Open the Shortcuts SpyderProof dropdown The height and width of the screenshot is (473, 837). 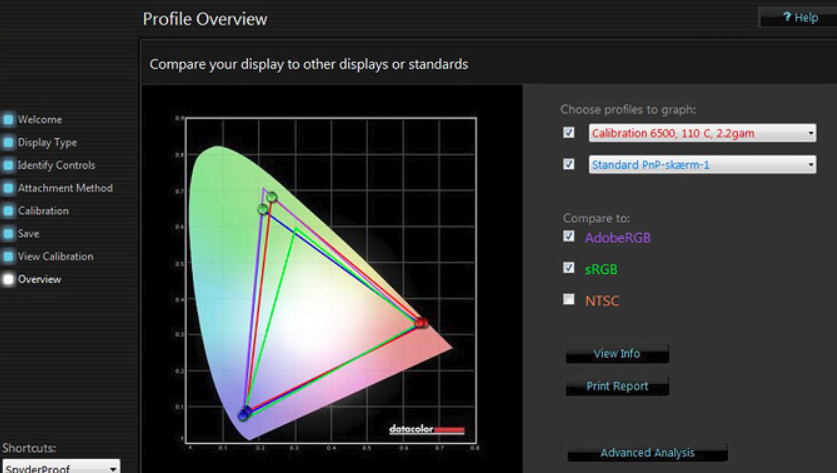click(61, 466)
